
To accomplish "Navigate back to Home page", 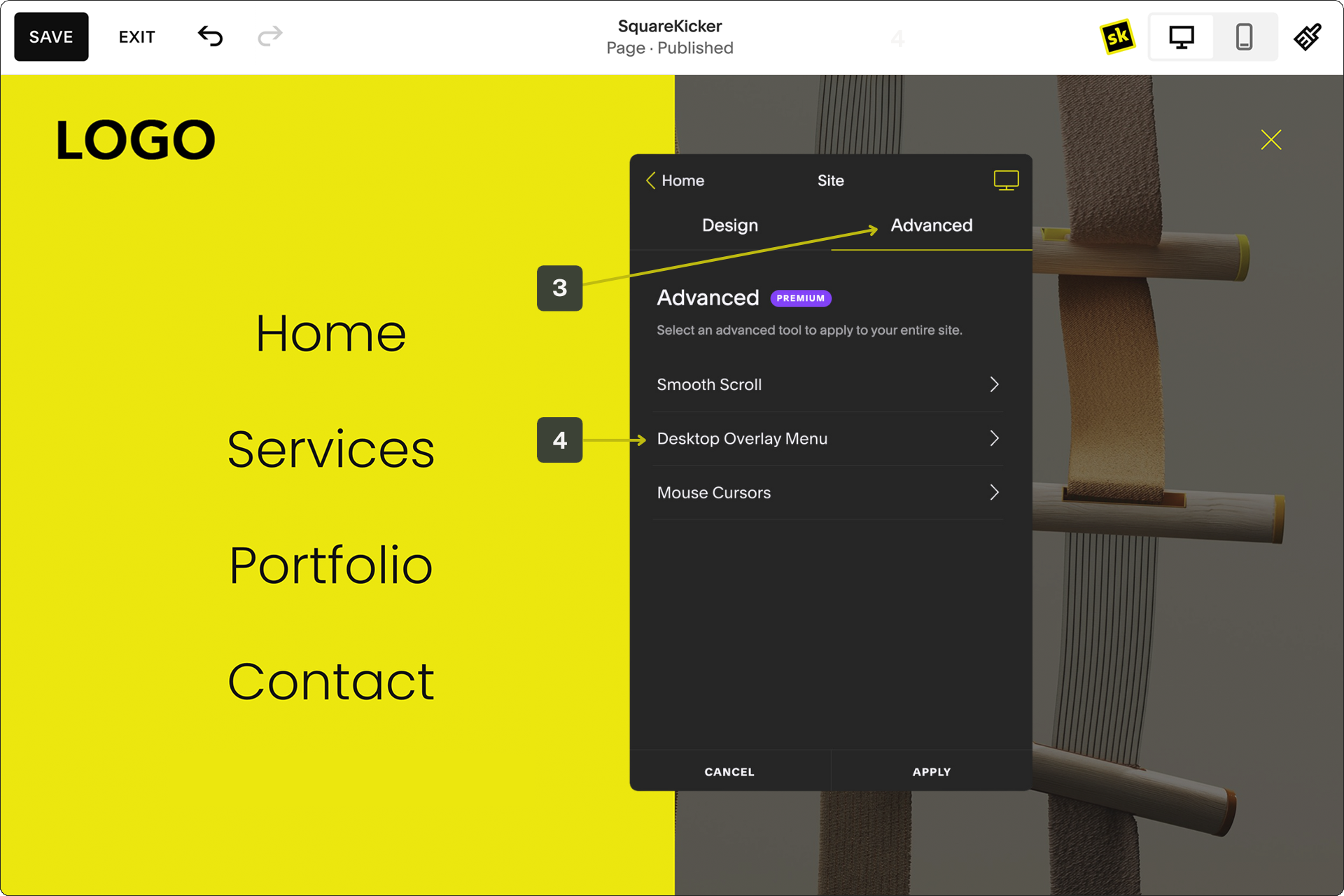I will pyautogui.click(x=674, y=180).
